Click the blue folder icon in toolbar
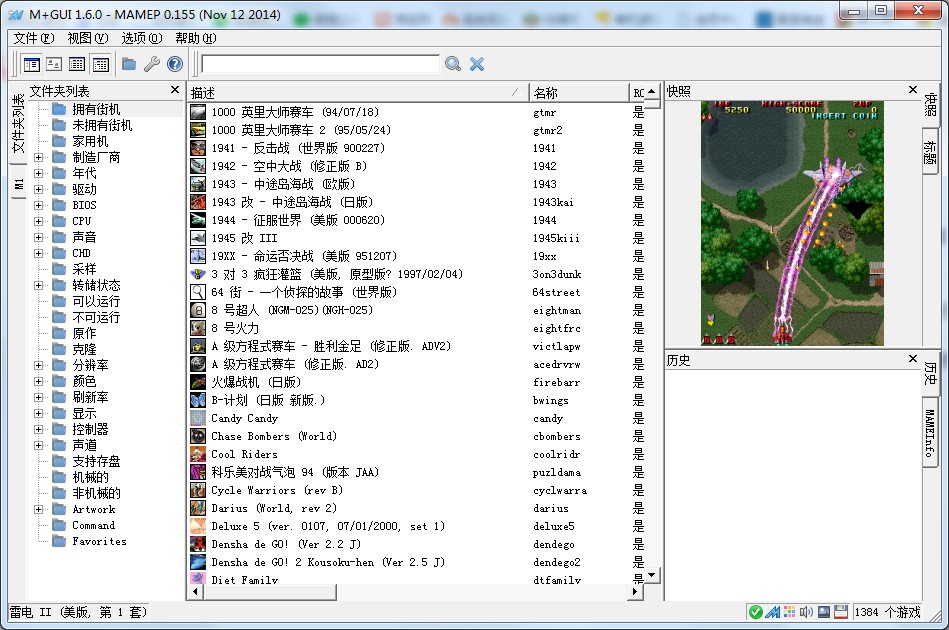 click(x=129, y=64)
